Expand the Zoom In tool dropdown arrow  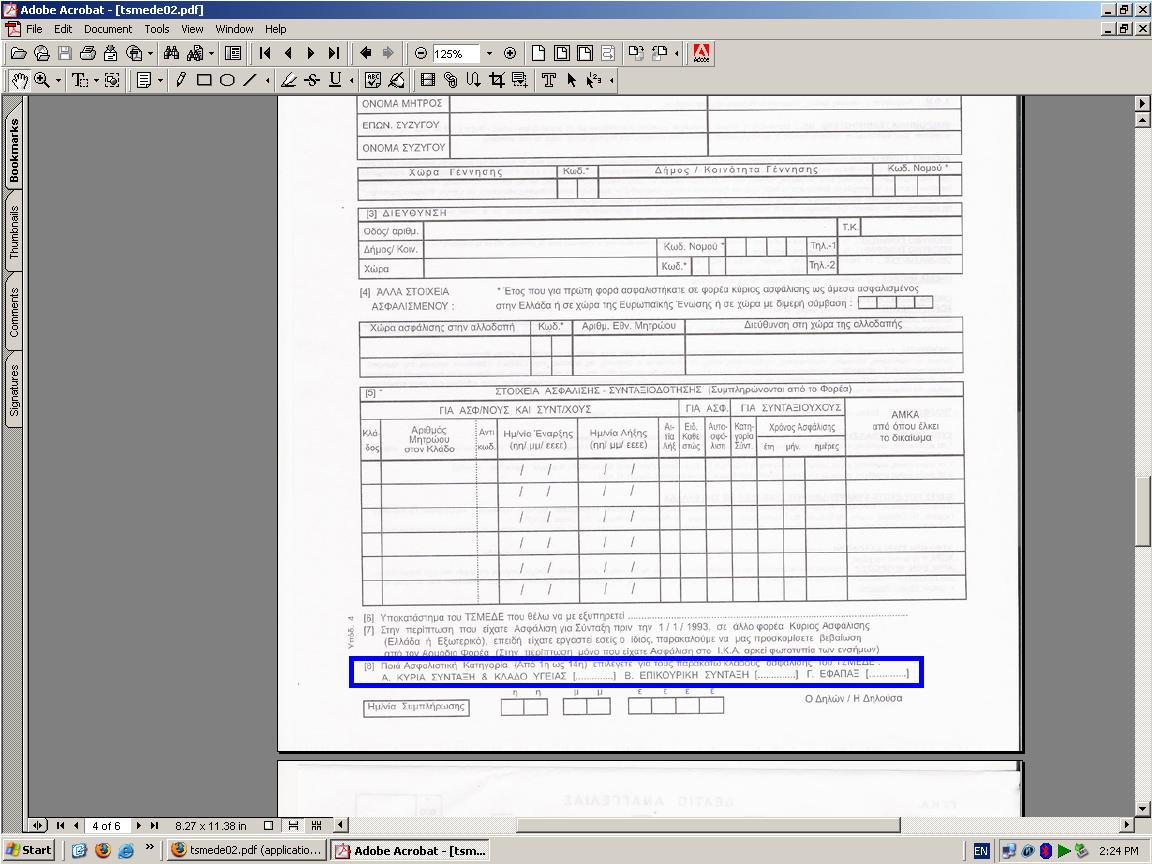pos(58,80)
